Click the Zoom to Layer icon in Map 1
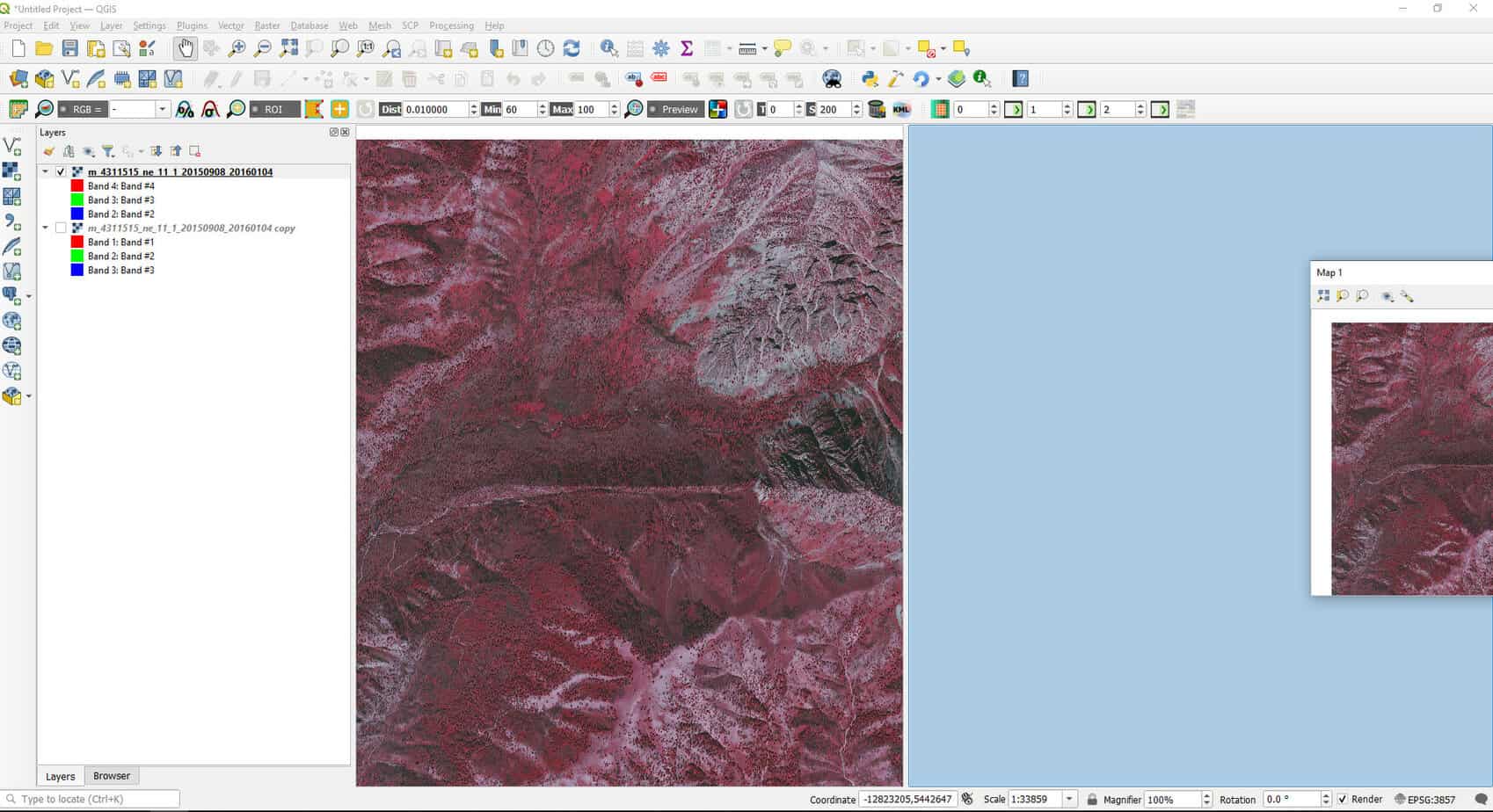 (x=1322, y=296)
